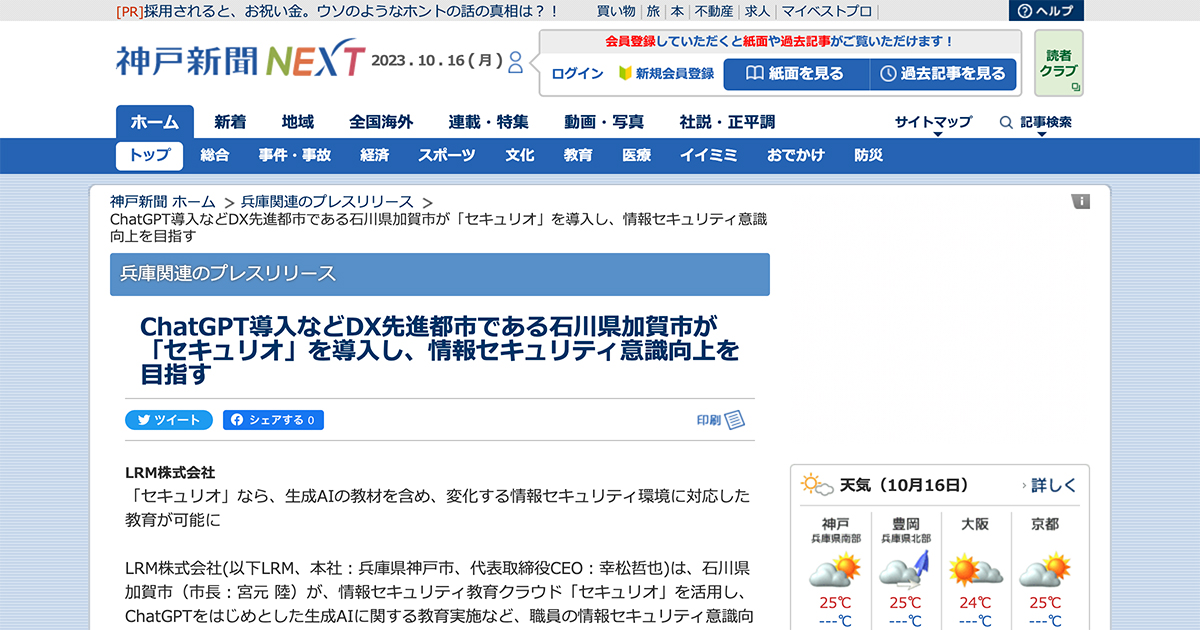Select the イイミミ sub-navigation item

pos(709,155)
